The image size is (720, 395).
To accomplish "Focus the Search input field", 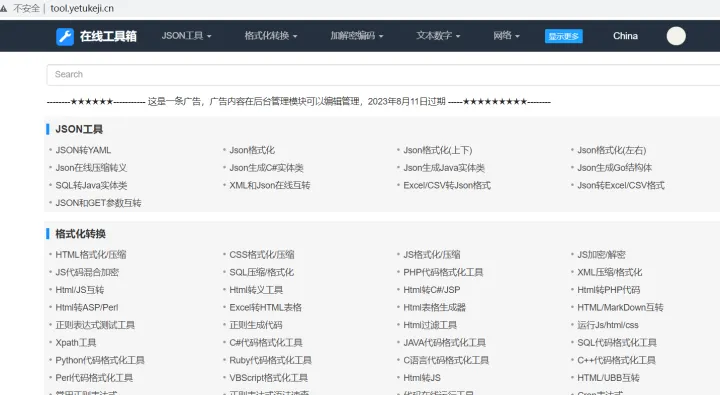I will click(x=383, y=74).
